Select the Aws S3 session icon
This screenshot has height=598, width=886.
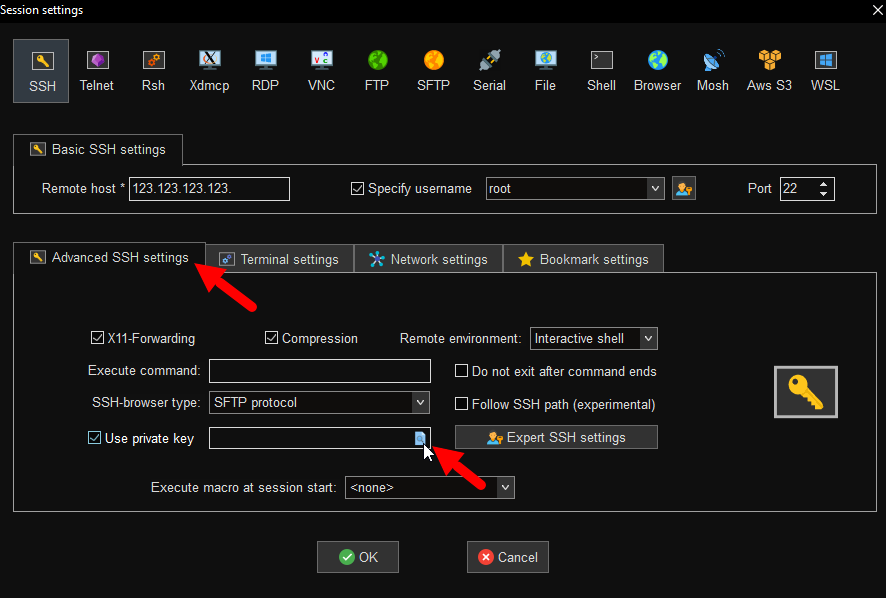coord(769,70)
